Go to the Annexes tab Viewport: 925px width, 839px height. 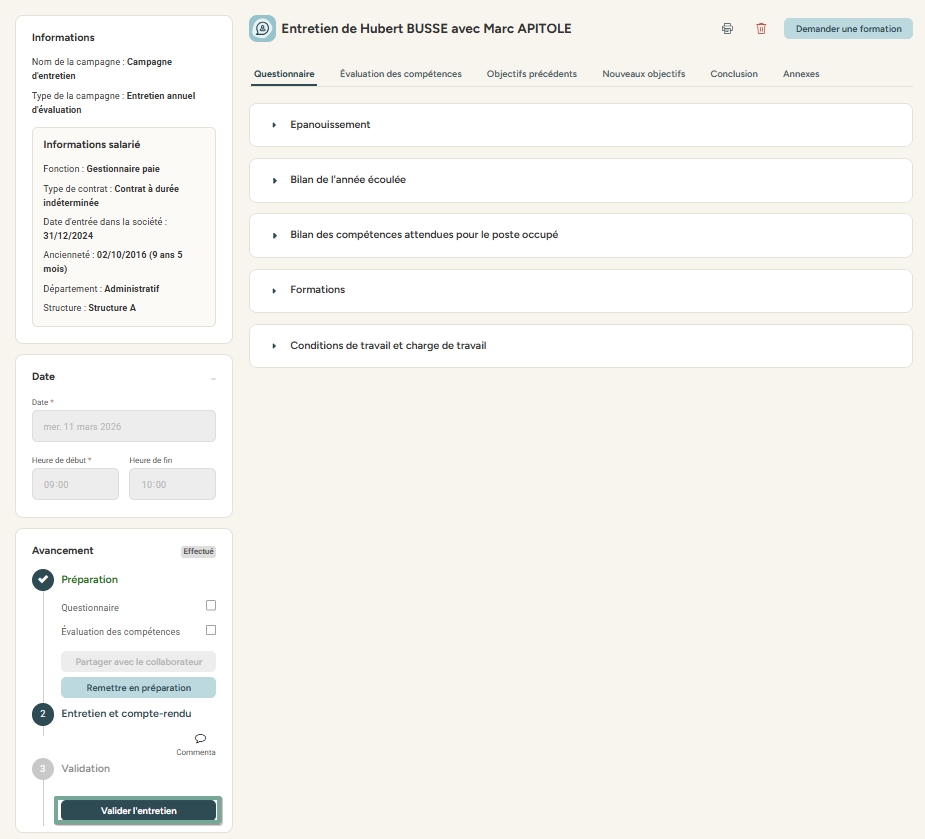point(801,74)
